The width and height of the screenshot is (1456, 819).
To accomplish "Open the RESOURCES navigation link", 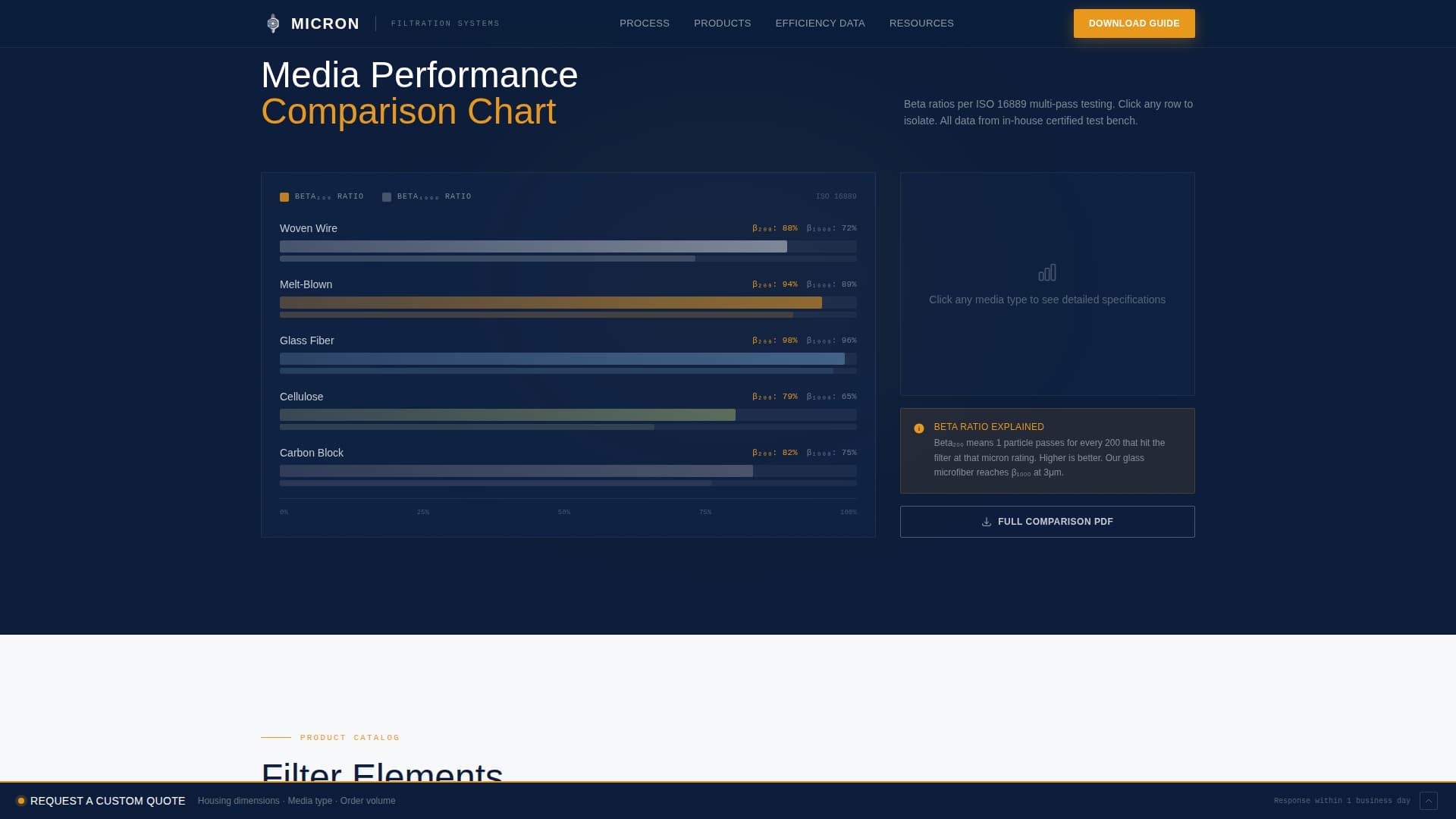I will click(921, 23).
